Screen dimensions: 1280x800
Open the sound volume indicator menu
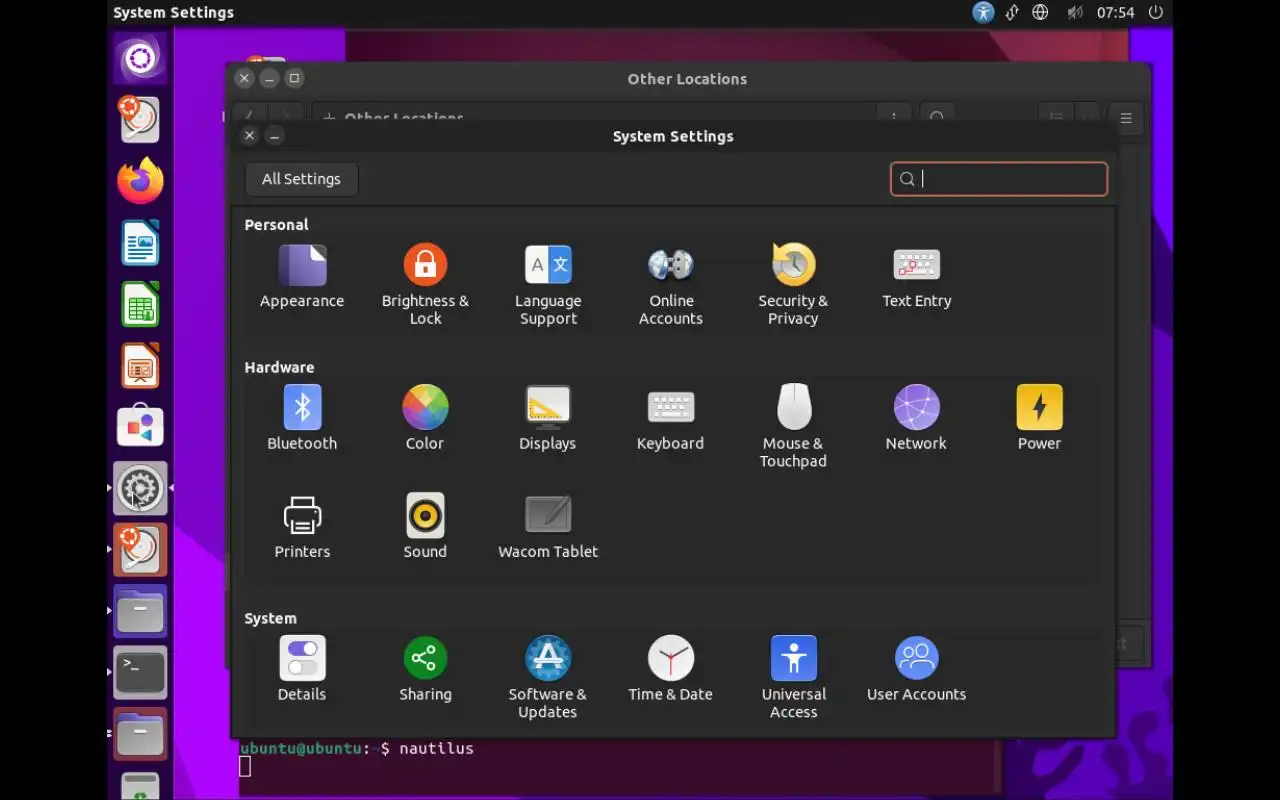1075,12
